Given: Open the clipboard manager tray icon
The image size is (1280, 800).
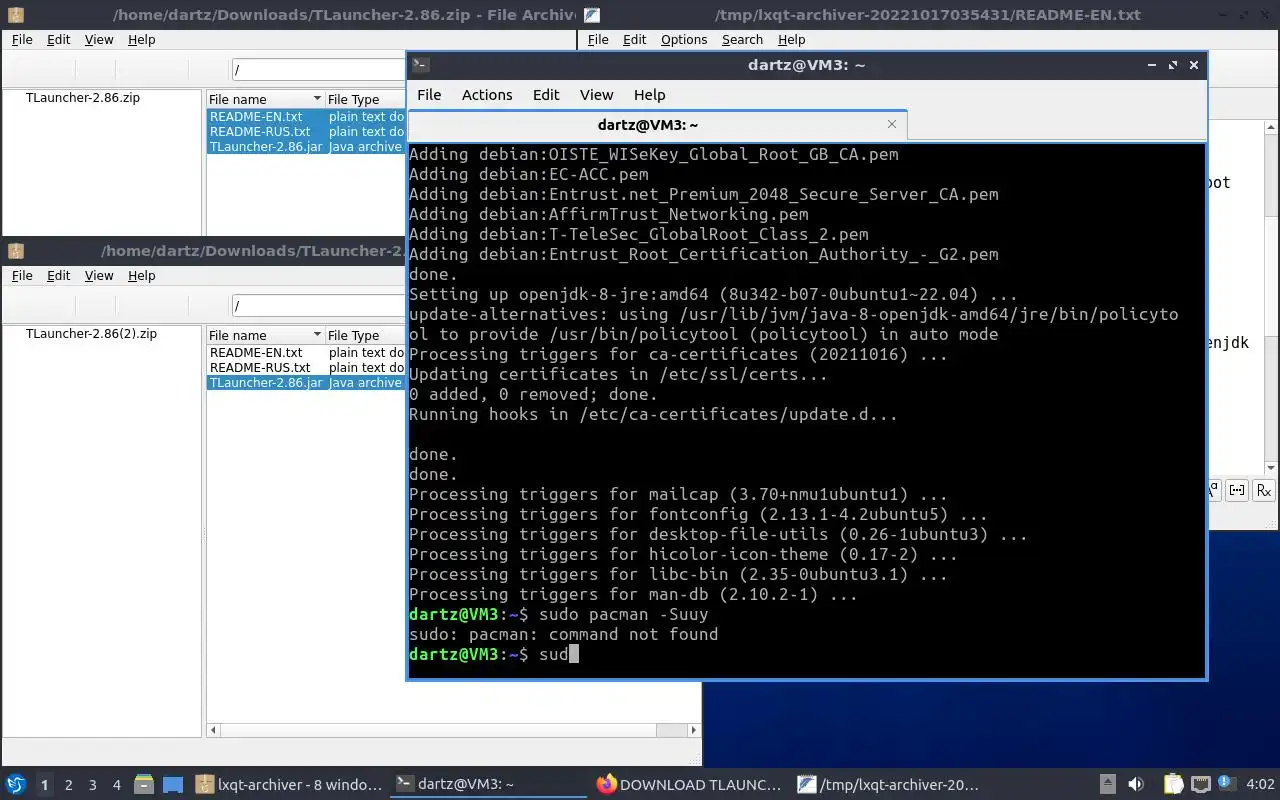Looking at the screenshot, I should point(1173,784).
